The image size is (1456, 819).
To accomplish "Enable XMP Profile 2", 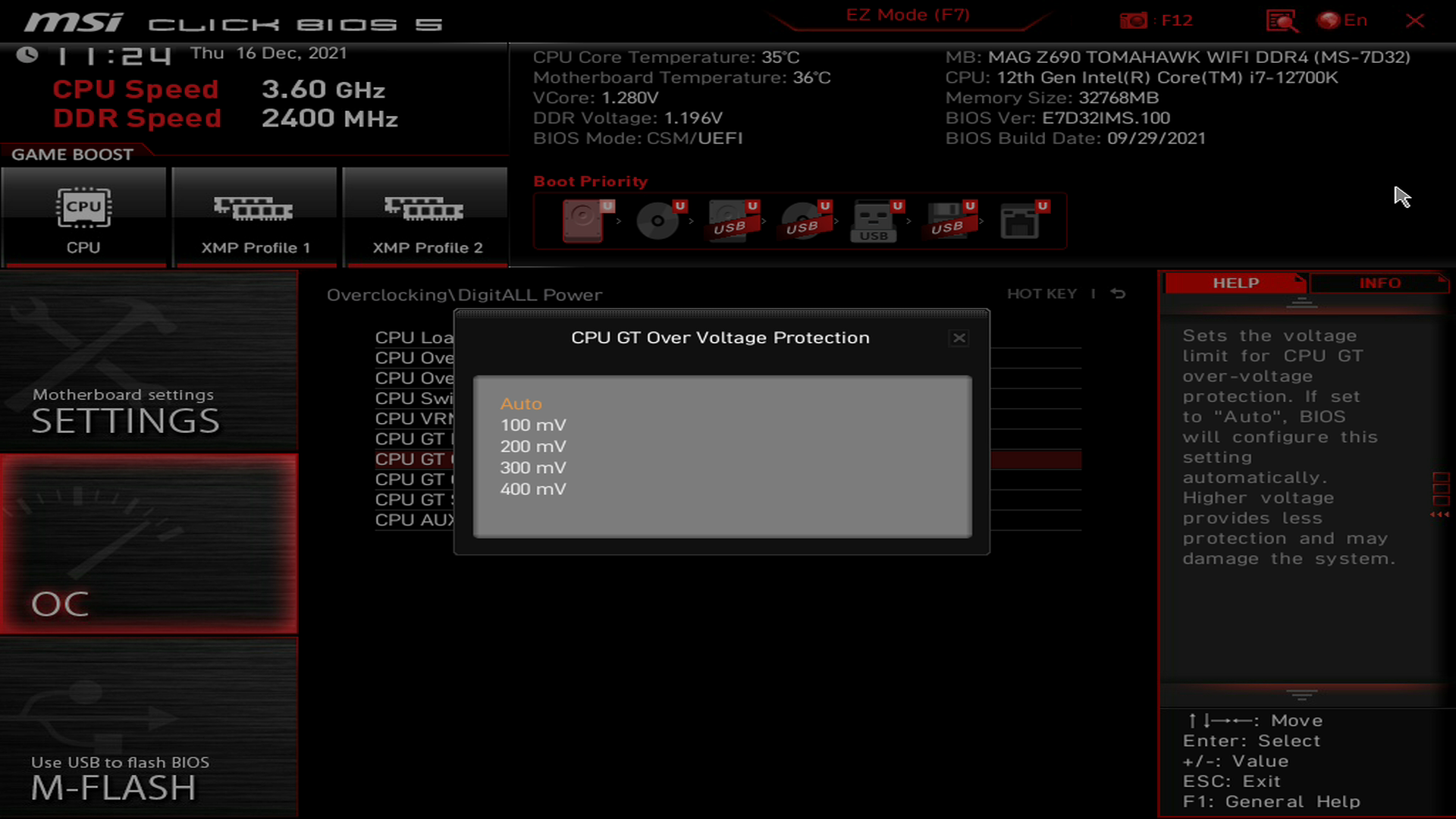I will (425, 218).
